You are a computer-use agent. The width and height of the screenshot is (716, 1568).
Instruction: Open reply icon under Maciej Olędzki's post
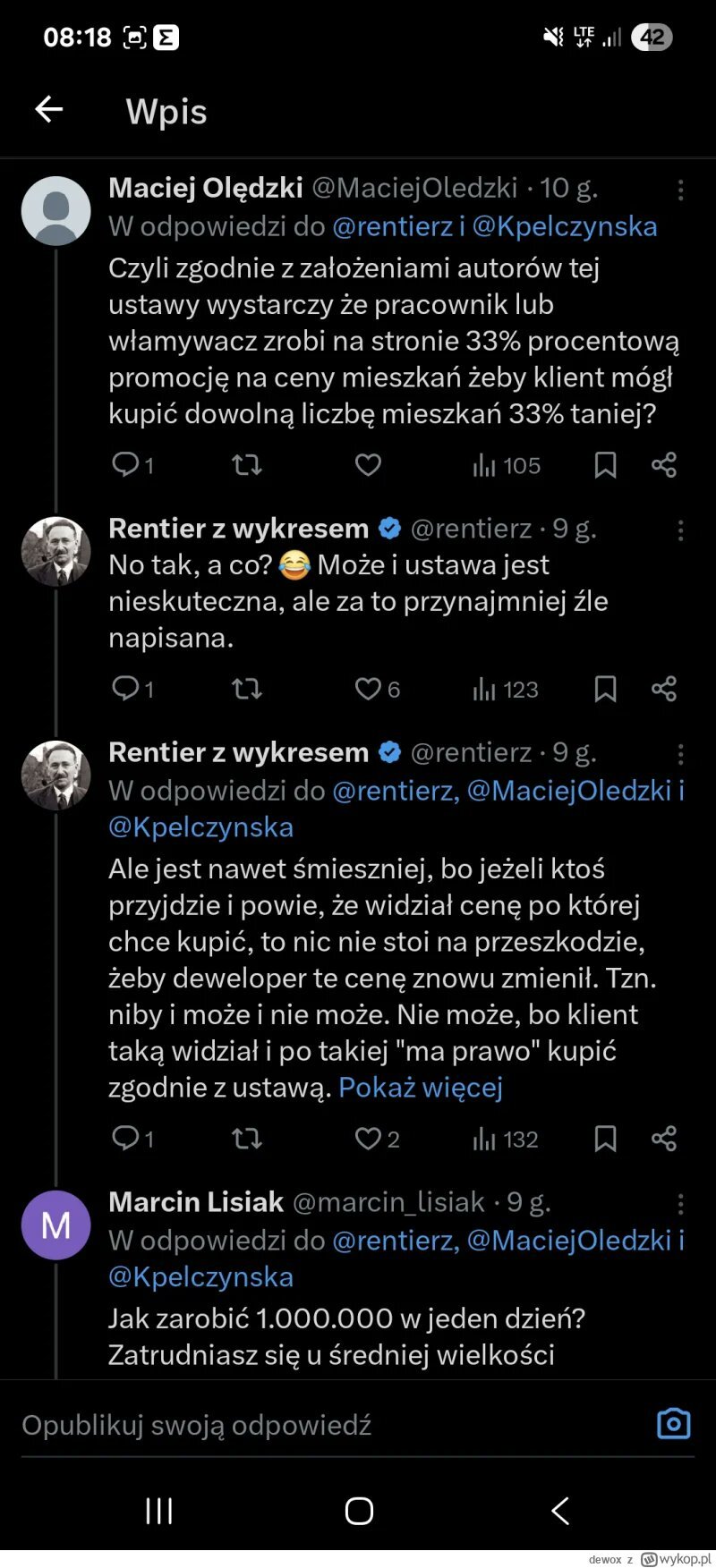pos(125,465)
